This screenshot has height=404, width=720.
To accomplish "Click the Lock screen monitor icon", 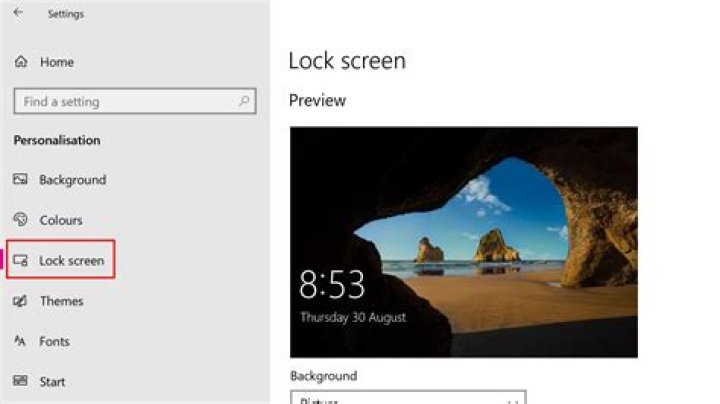I will coord(21,261).
